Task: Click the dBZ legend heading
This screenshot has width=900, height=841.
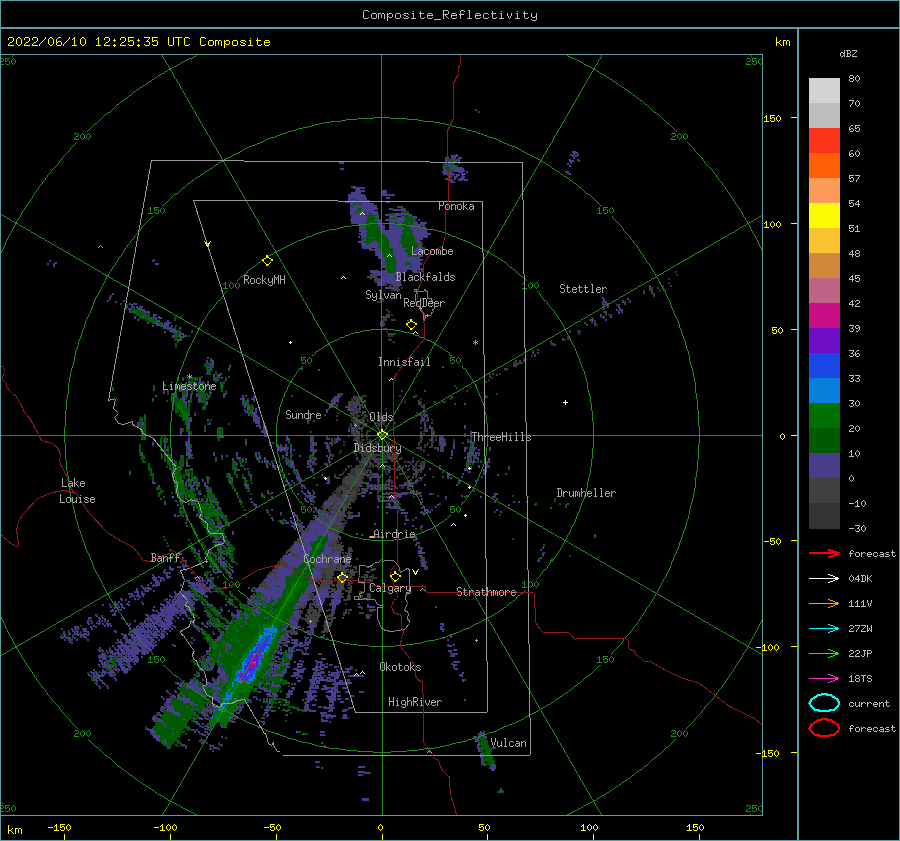Action: click(x=848, y=53)
